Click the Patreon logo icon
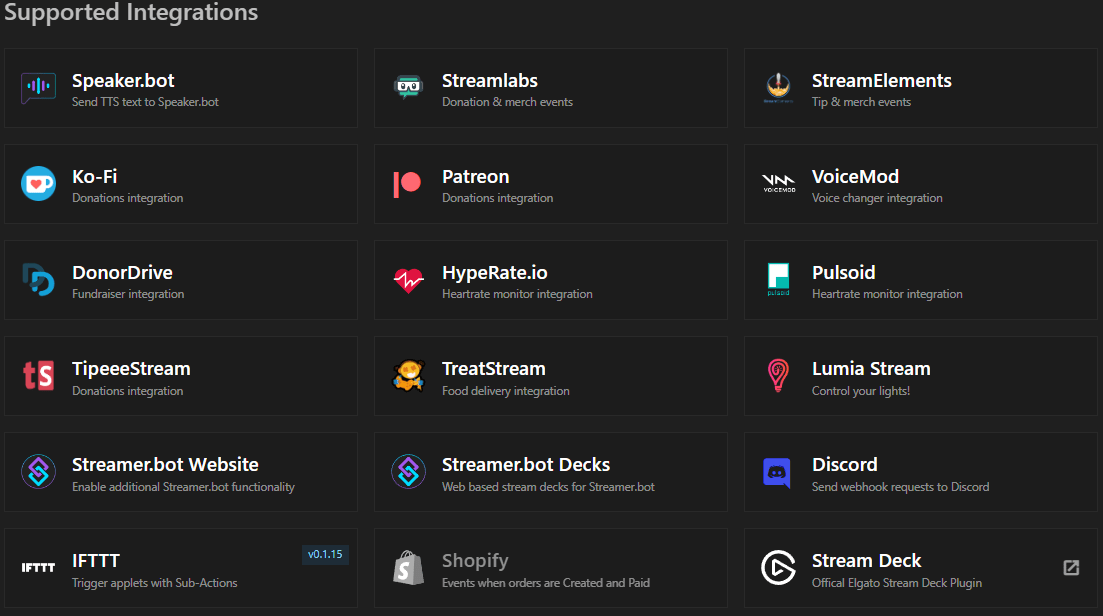Screen dimensions: 1103x616 (x=407, y=184)
